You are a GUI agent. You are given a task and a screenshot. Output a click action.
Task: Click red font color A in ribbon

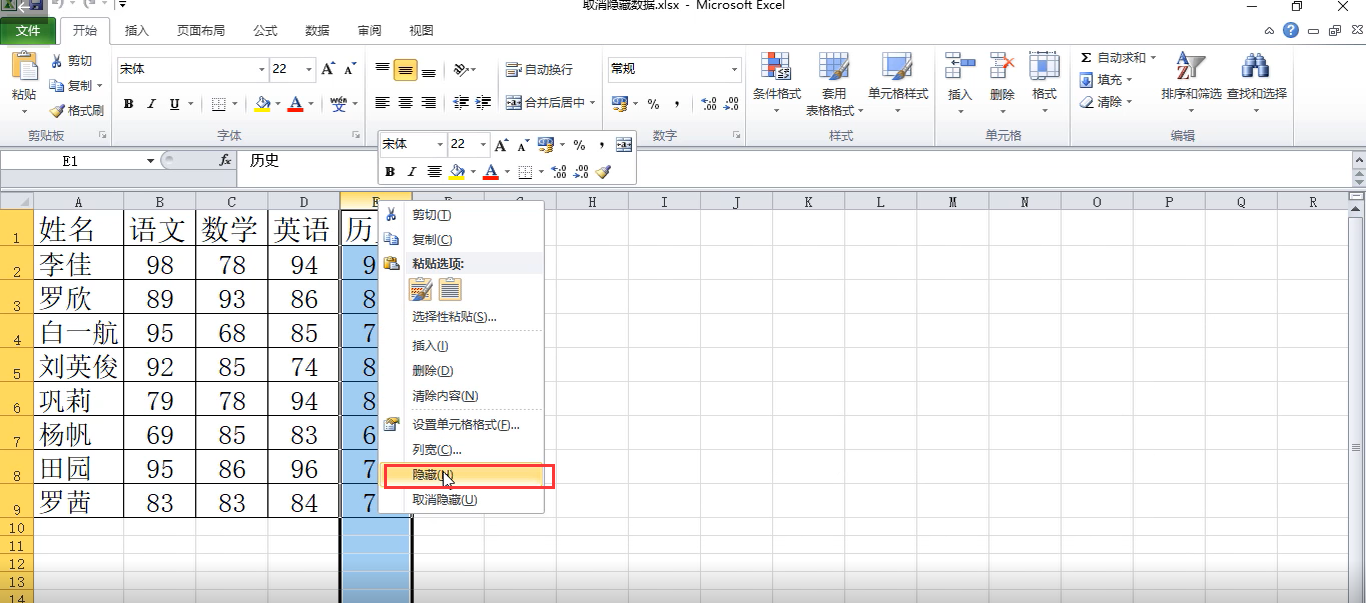[295, 103]
